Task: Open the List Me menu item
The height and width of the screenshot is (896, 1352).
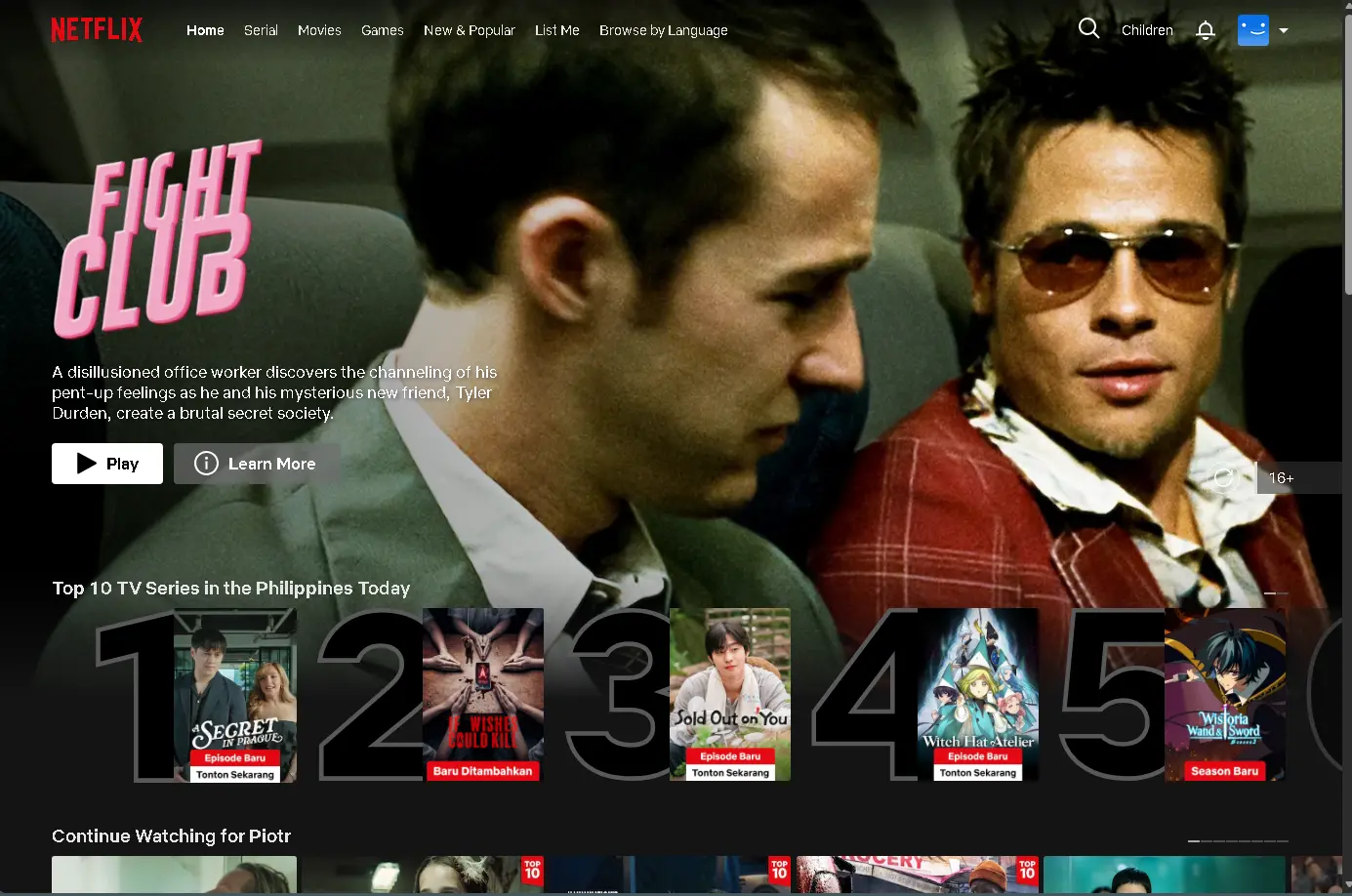Action: pos(557,30)
